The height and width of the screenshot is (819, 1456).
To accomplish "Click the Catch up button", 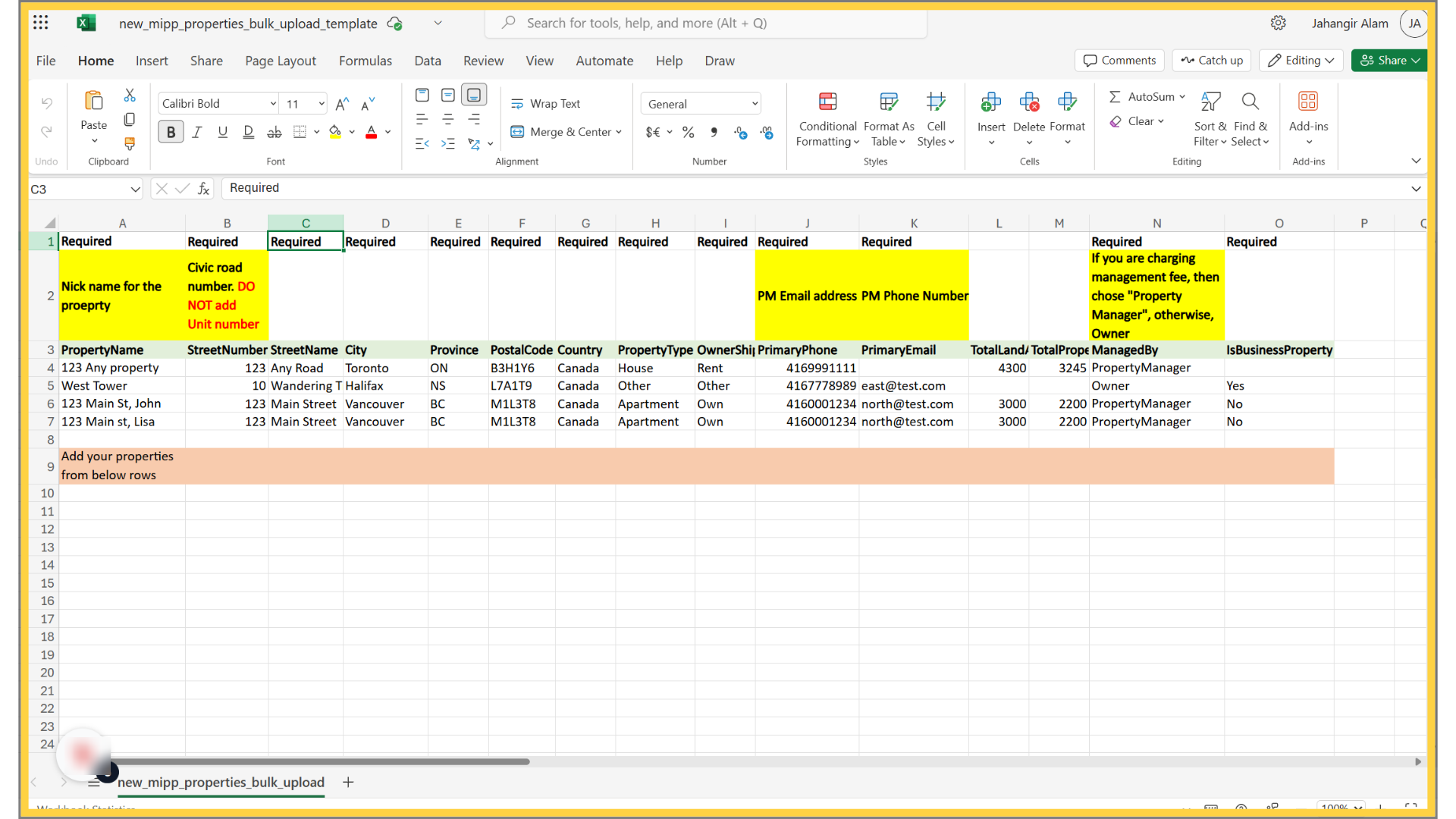I will (1212, 61).
